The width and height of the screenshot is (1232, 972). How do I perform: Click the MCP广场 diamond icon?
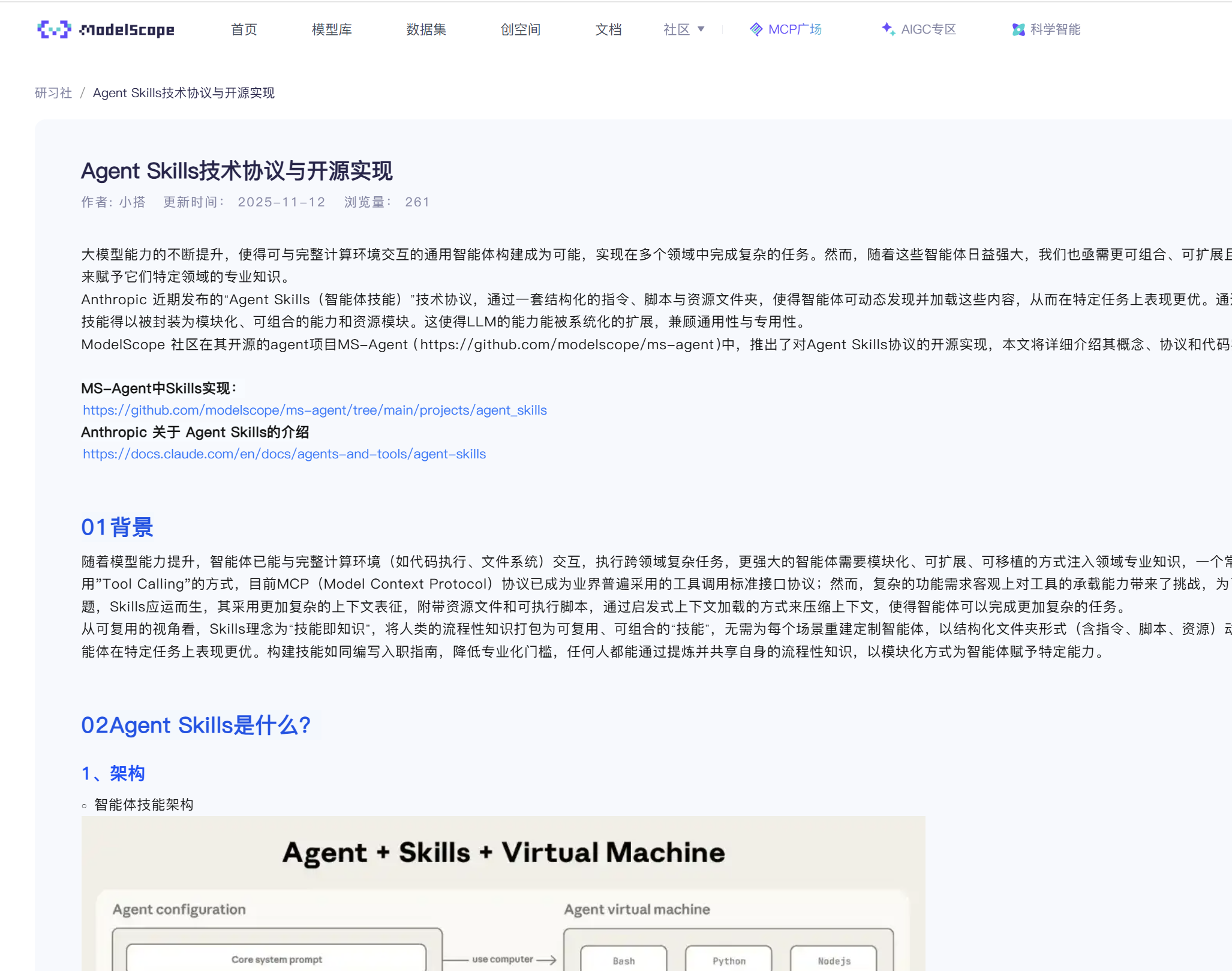(755, 29)
